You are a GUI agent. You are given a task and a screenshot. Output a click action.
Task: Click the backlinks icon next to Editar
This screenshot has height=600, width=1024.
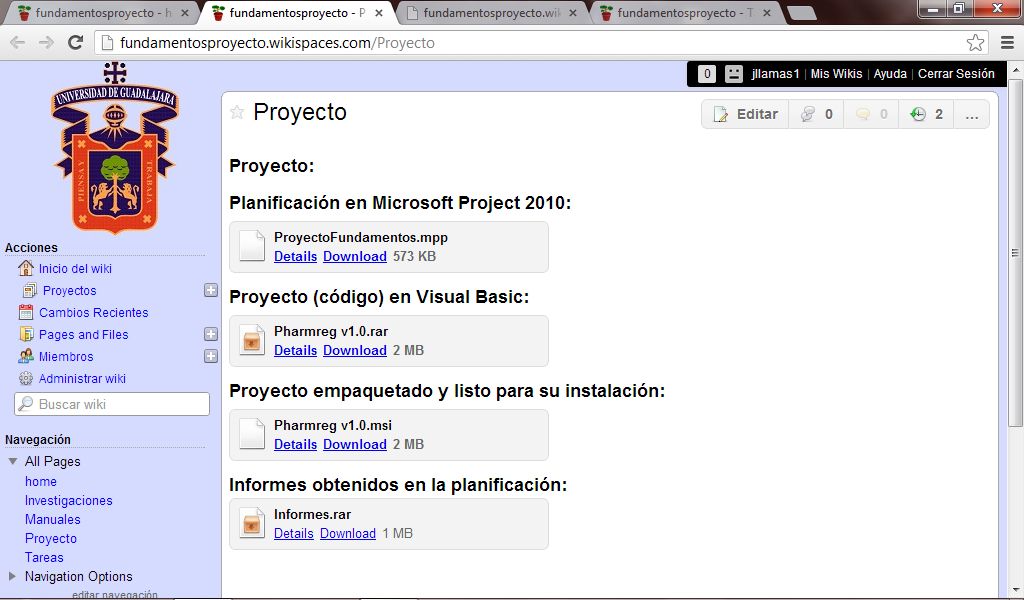tap(807, 113)
